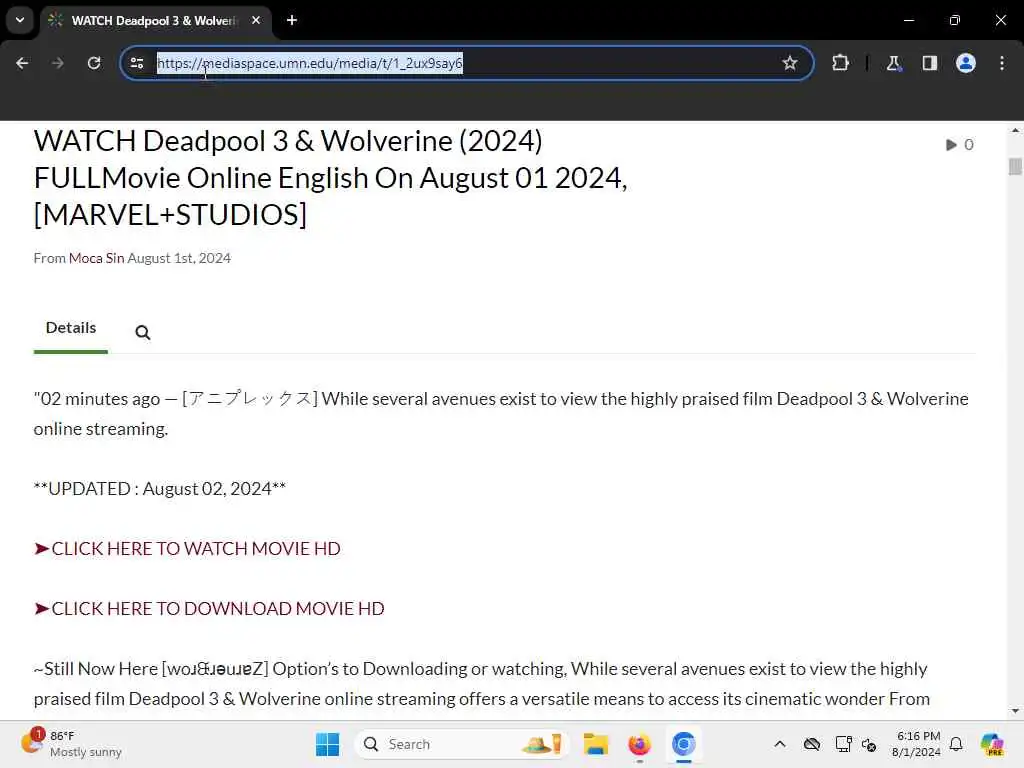Click the forward navigation arrow
Image resolution: width=1024 pixels, height=768 pixels.
(57, 63)
